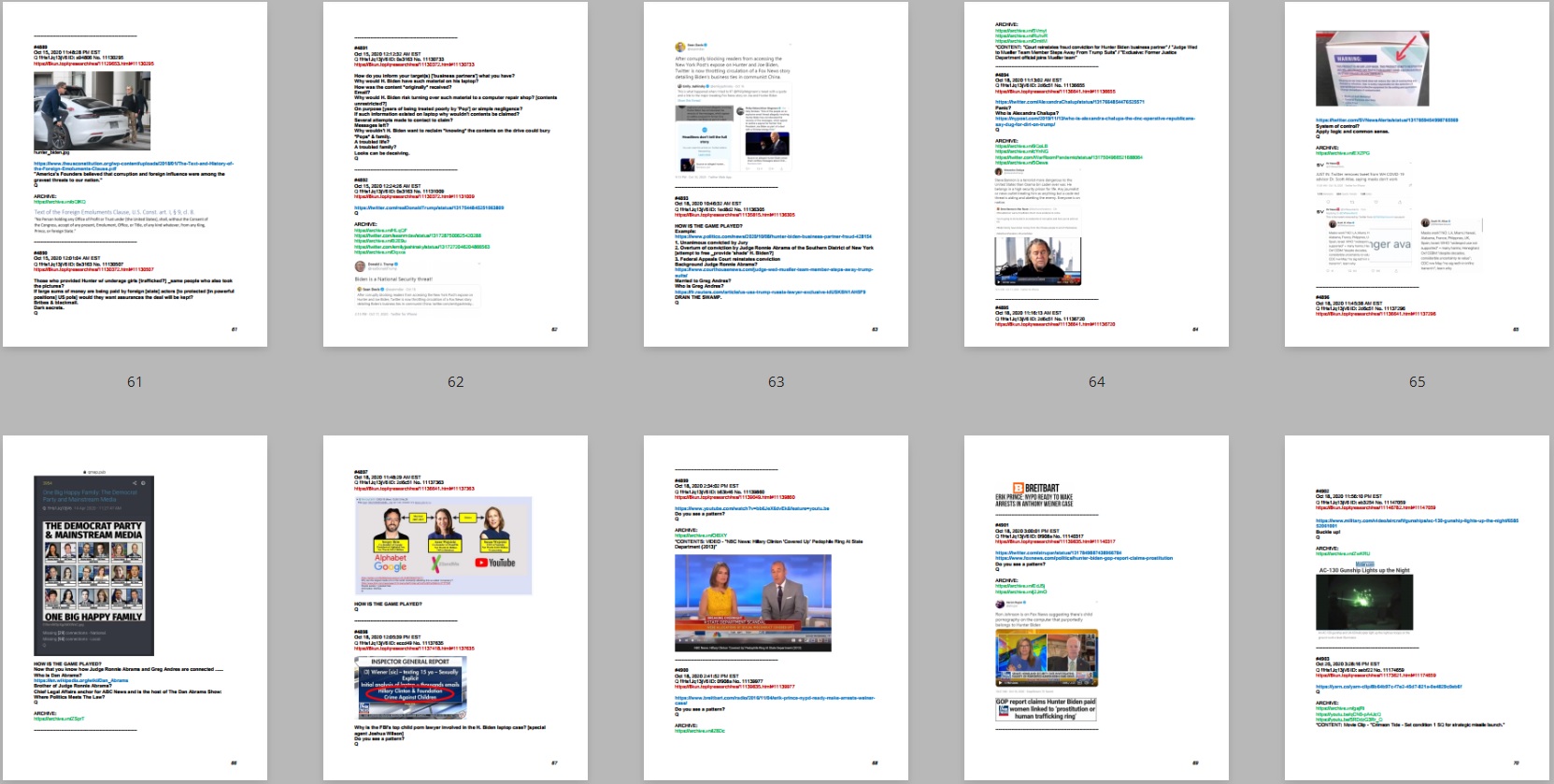Click the page number label 61
The width and height of the screenshot is (1554, 784).
[135, 382]
